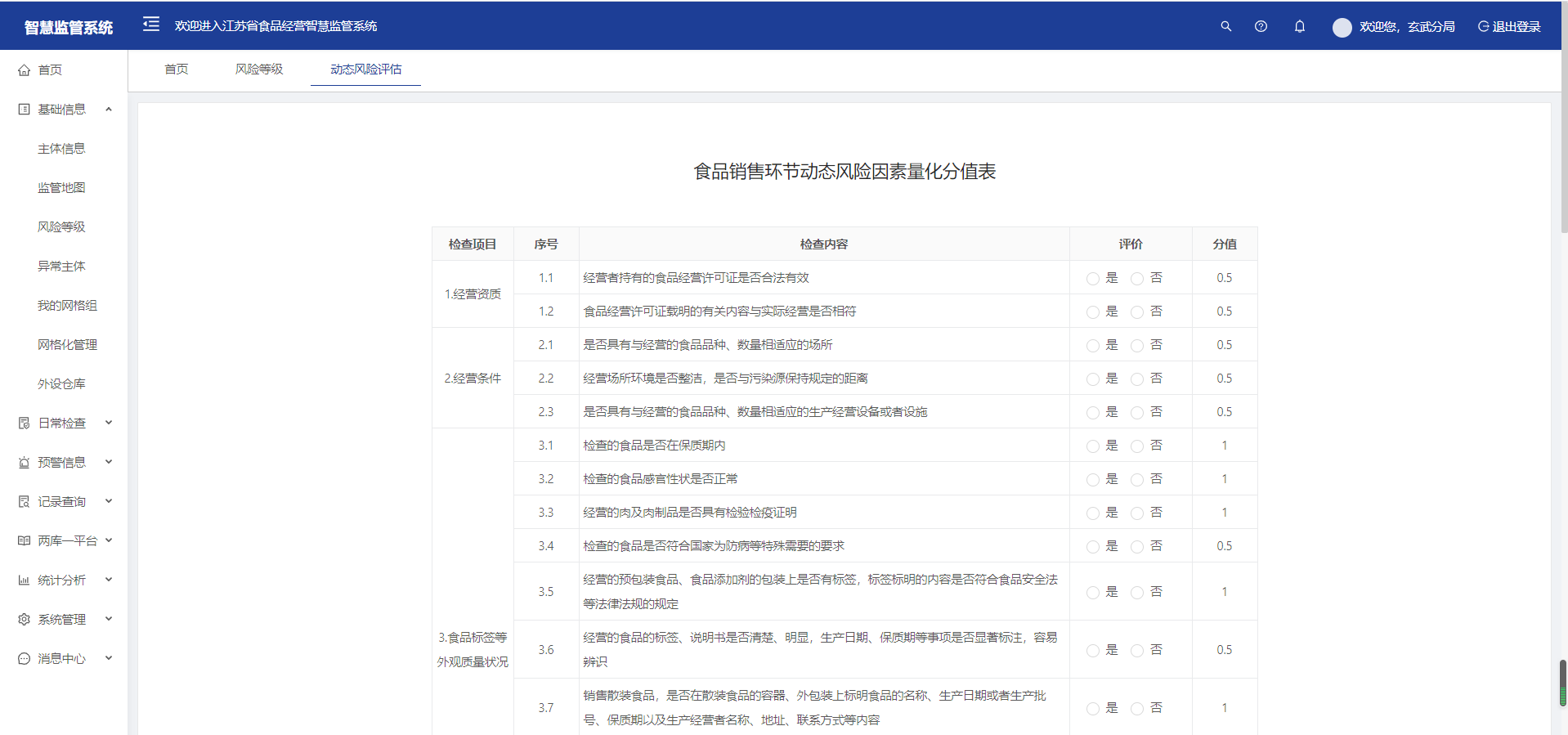Collapse the 基础信息 menu group

point(62,110)
